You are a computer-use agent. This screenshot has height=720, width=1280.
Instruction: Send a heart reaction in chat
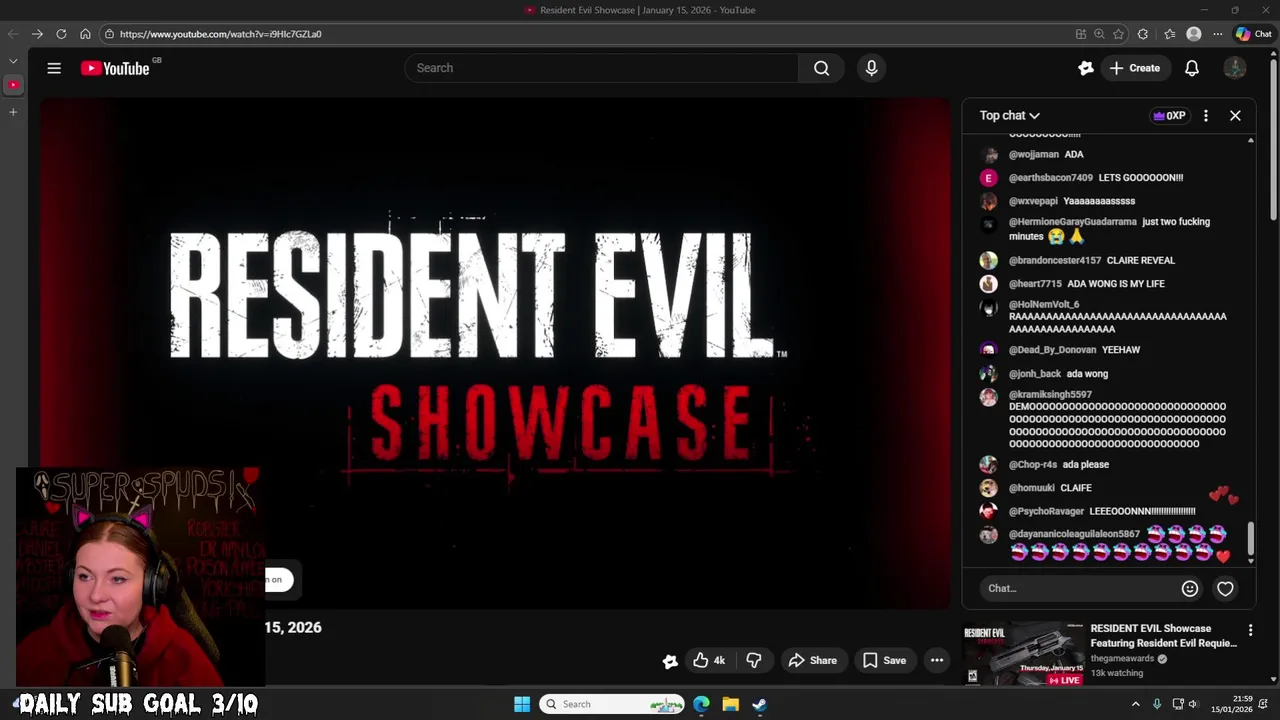click(1225, 589)
